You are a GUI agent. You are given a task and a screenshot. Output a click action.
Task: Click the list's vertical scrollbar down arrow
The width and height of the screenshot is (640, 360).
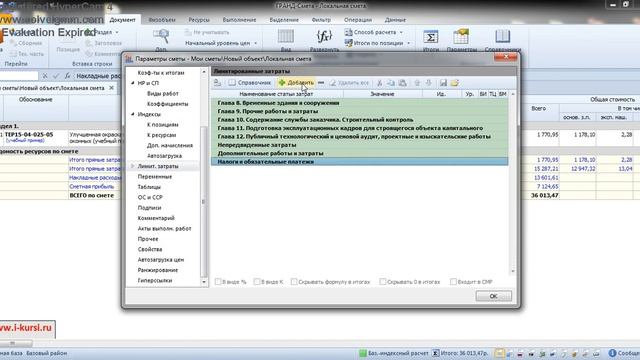click(x=513, y=271)
